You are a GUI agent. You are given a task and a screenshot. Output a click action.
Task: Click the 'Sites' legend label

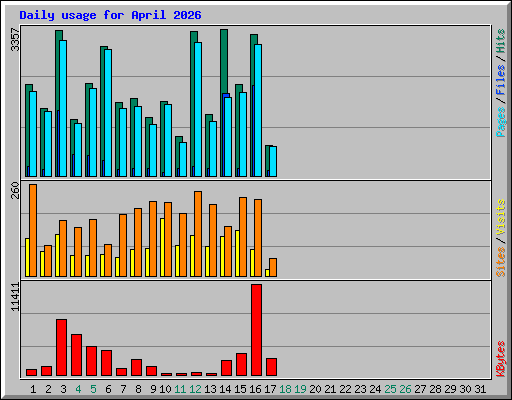click(500, 262)
